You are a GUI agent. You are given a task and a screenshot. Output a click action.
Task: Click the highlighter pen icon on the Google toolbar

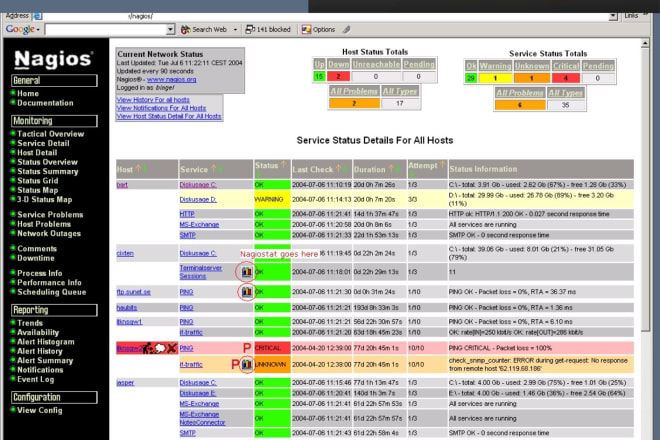point(346,29)
